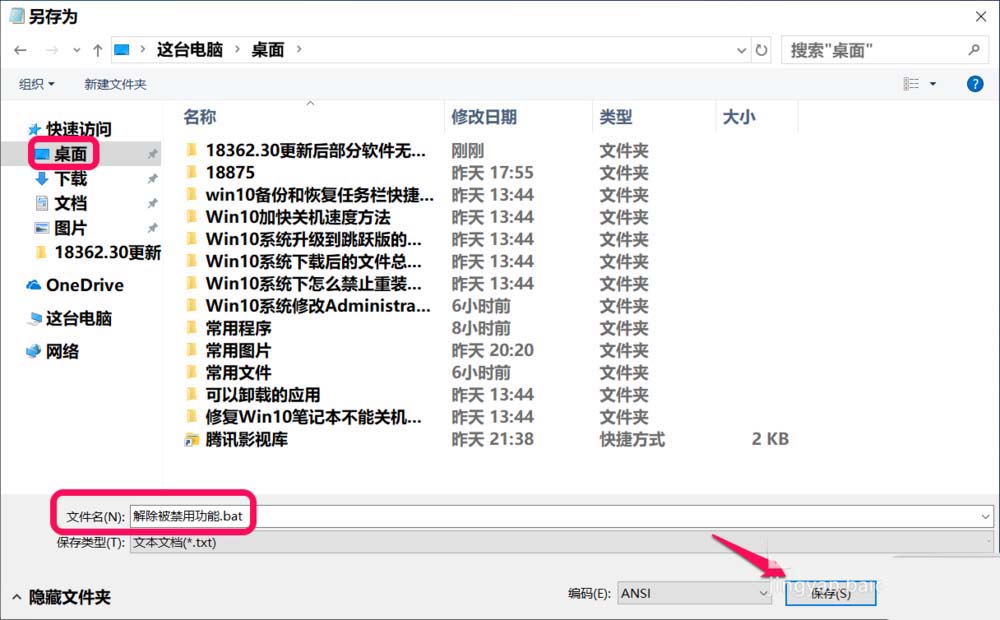
Task: Change view layout icon
Action: click(911, 84)
